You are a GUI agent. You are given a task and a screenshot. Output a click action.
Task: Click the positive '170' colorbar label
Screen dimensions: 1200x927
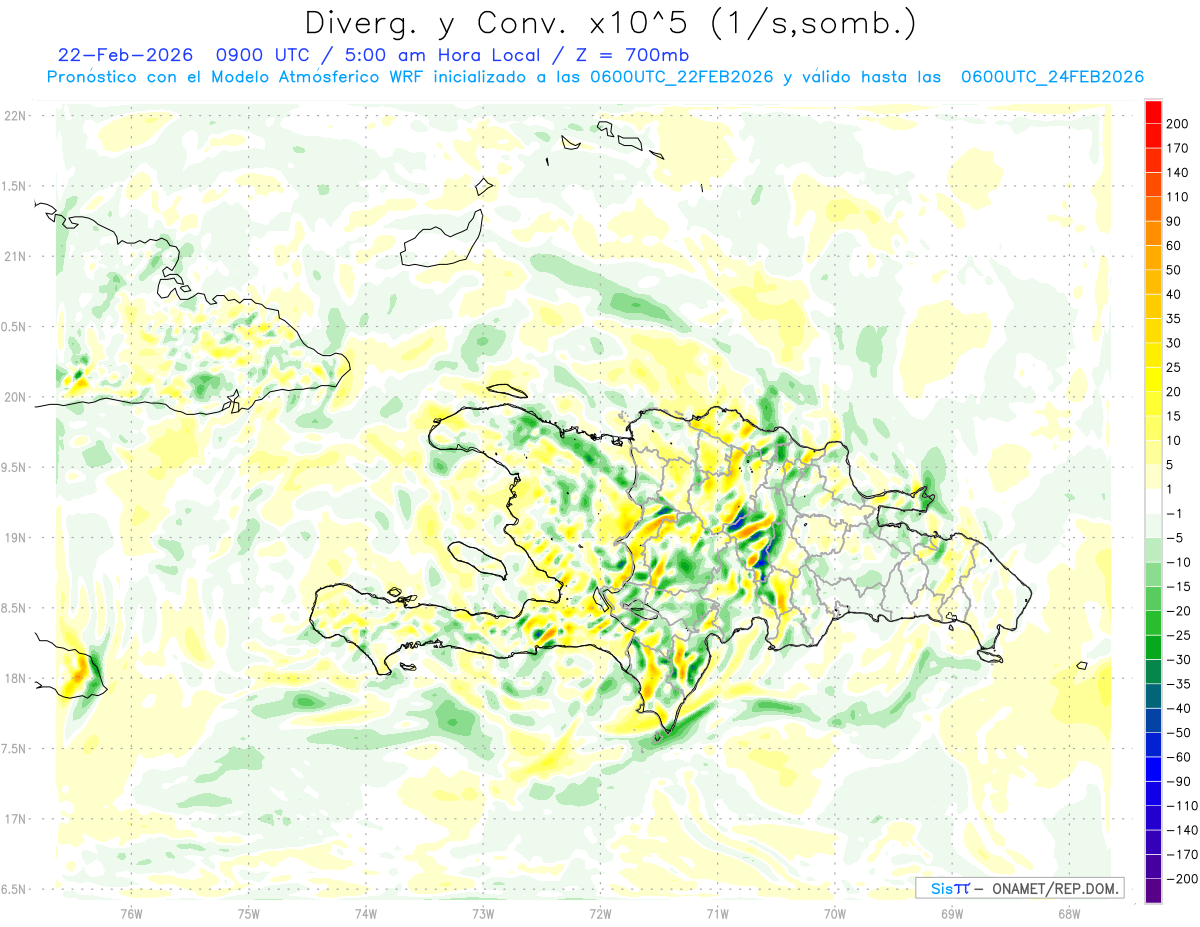[x=1176, y=148]
